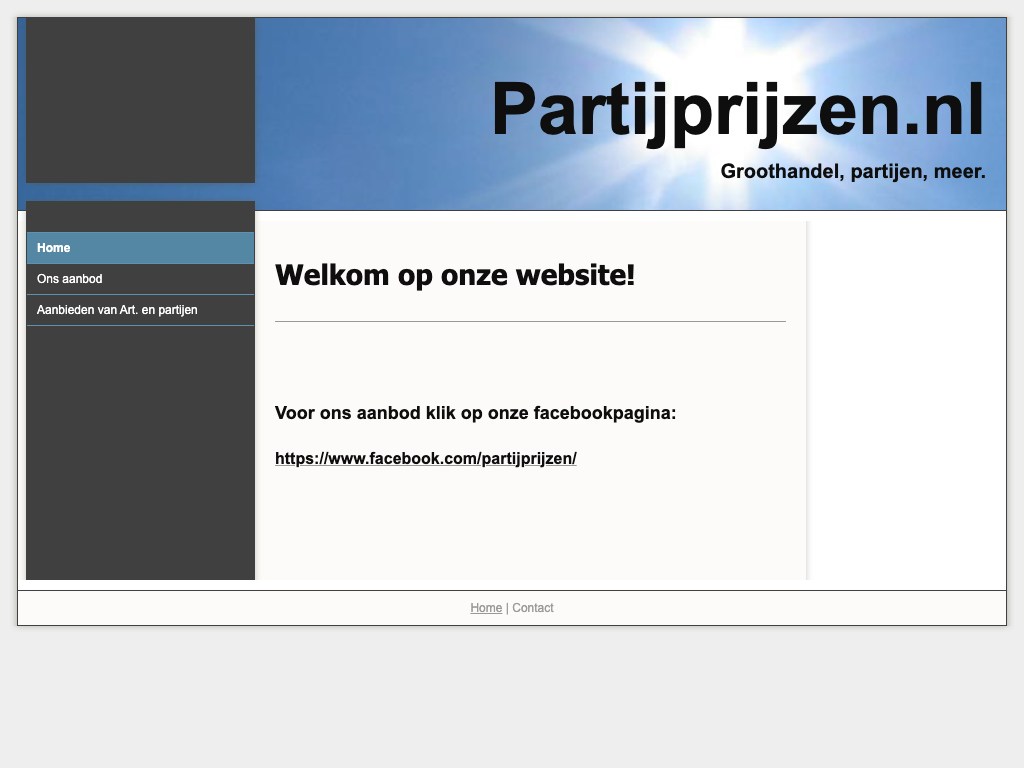Click the Partijprijzen.nl site title
Image resolution: width=1024 pixels, height=768 pixels.
[737, 111]
